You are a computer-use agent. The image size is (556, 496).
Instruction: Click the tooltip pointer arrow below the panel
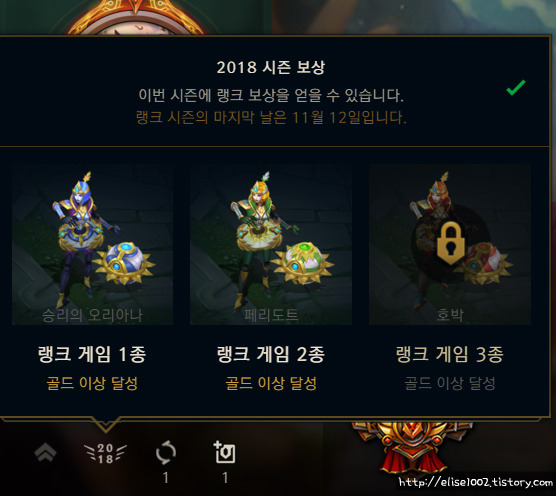click(105, 425)
